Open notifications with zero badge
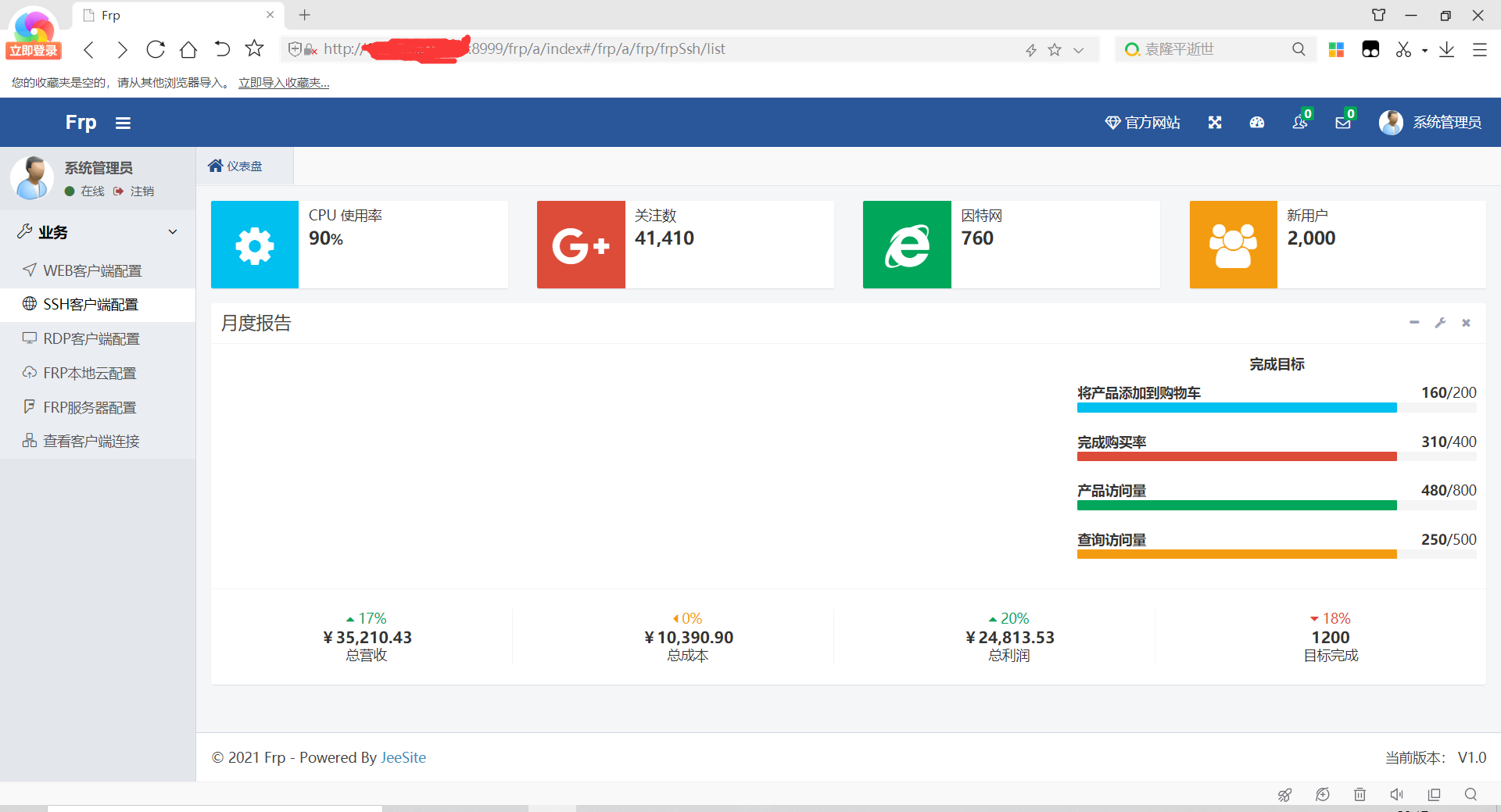The image size is (1501, 812). point(1300,123)
